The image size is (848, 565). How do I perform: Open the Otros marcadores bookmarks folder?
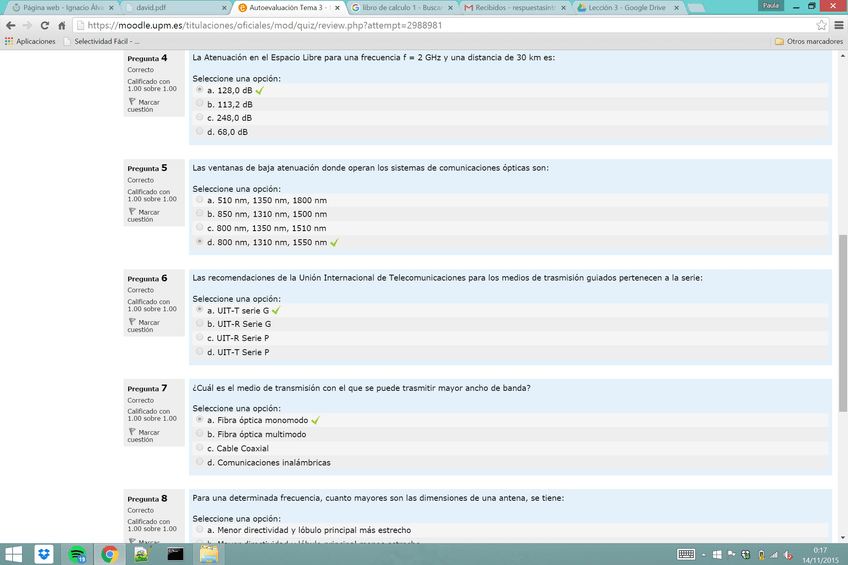(x=808, y=41)
